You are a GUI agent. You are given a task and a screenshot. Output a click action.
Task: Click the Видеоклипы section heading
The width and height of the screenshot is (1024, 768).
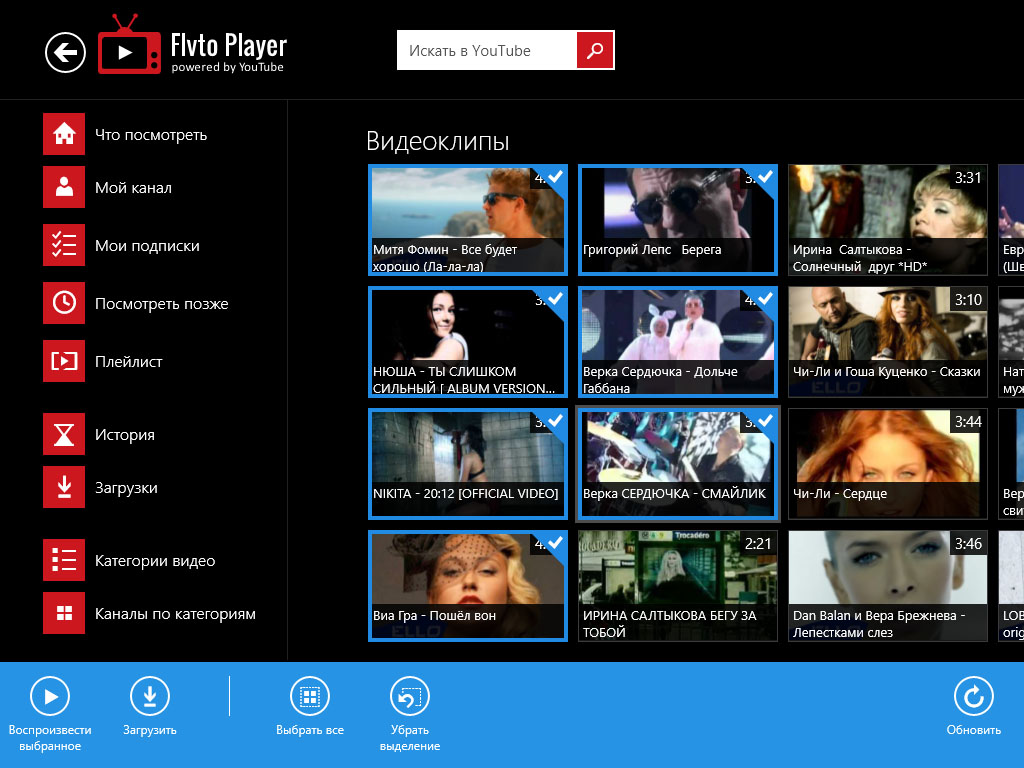click(x=438, y=141)
